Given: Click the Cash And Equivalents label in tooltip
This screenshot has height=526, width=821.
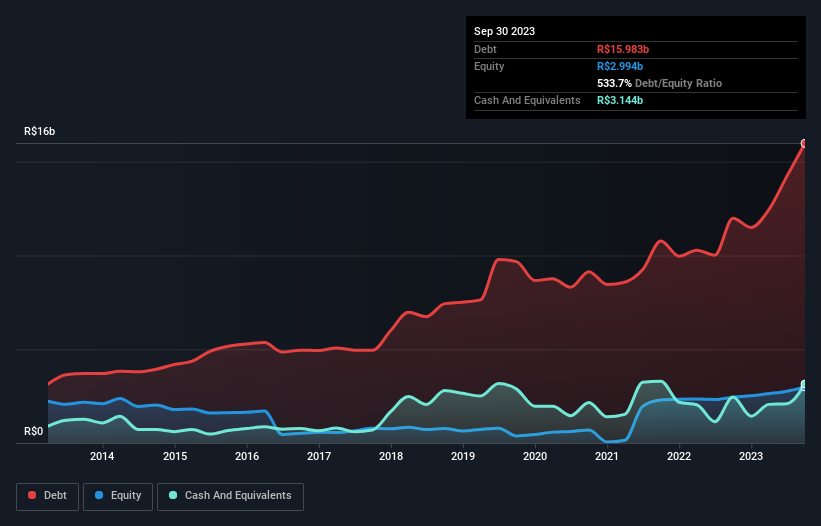Looking at the screenshot, I should [527, 100].
